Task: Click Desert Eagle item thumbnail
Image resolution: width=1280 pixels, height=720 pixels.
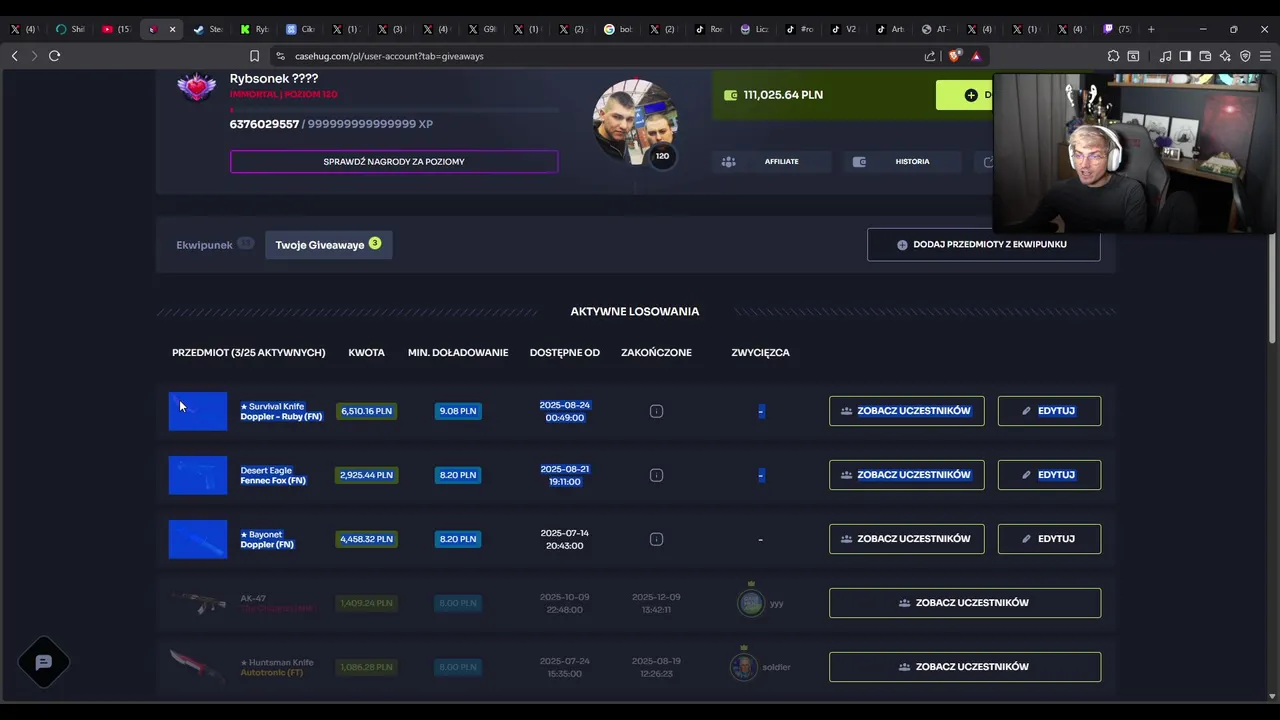Action: tap(198, 475)
